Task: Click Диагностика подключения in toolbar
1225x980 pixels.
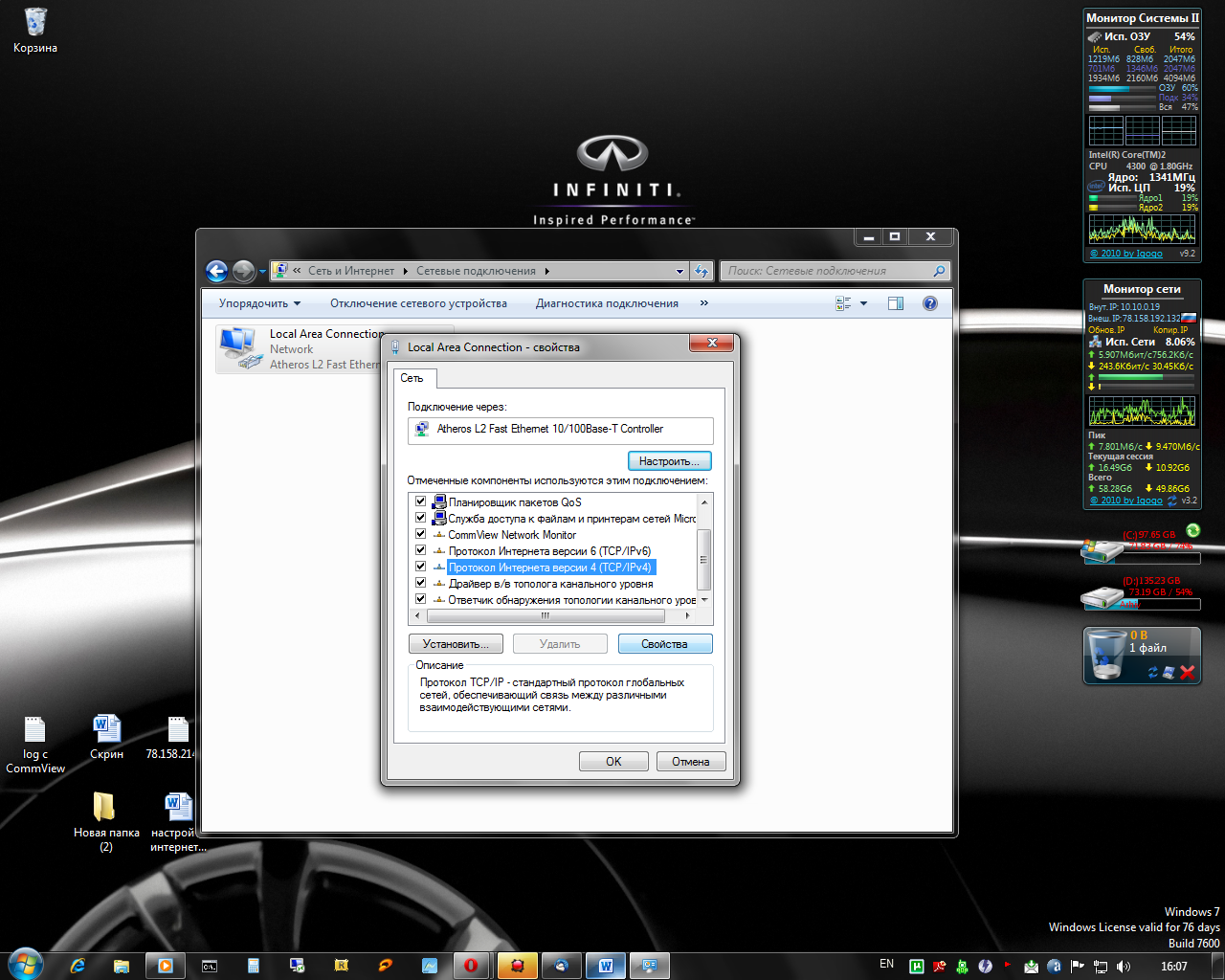Action: tap(607, 303)
